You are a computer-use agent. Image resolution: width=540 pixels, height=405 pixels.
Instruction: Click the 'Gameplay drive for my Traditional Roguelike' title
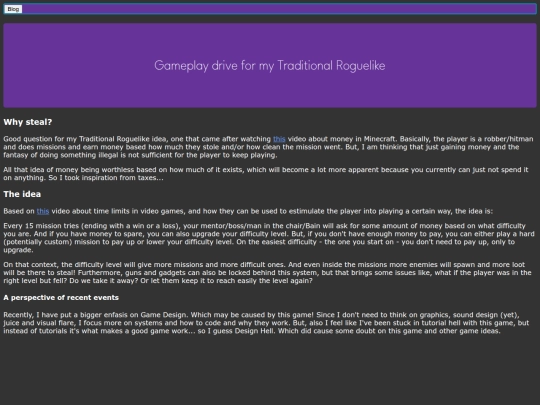pos(270,65)
